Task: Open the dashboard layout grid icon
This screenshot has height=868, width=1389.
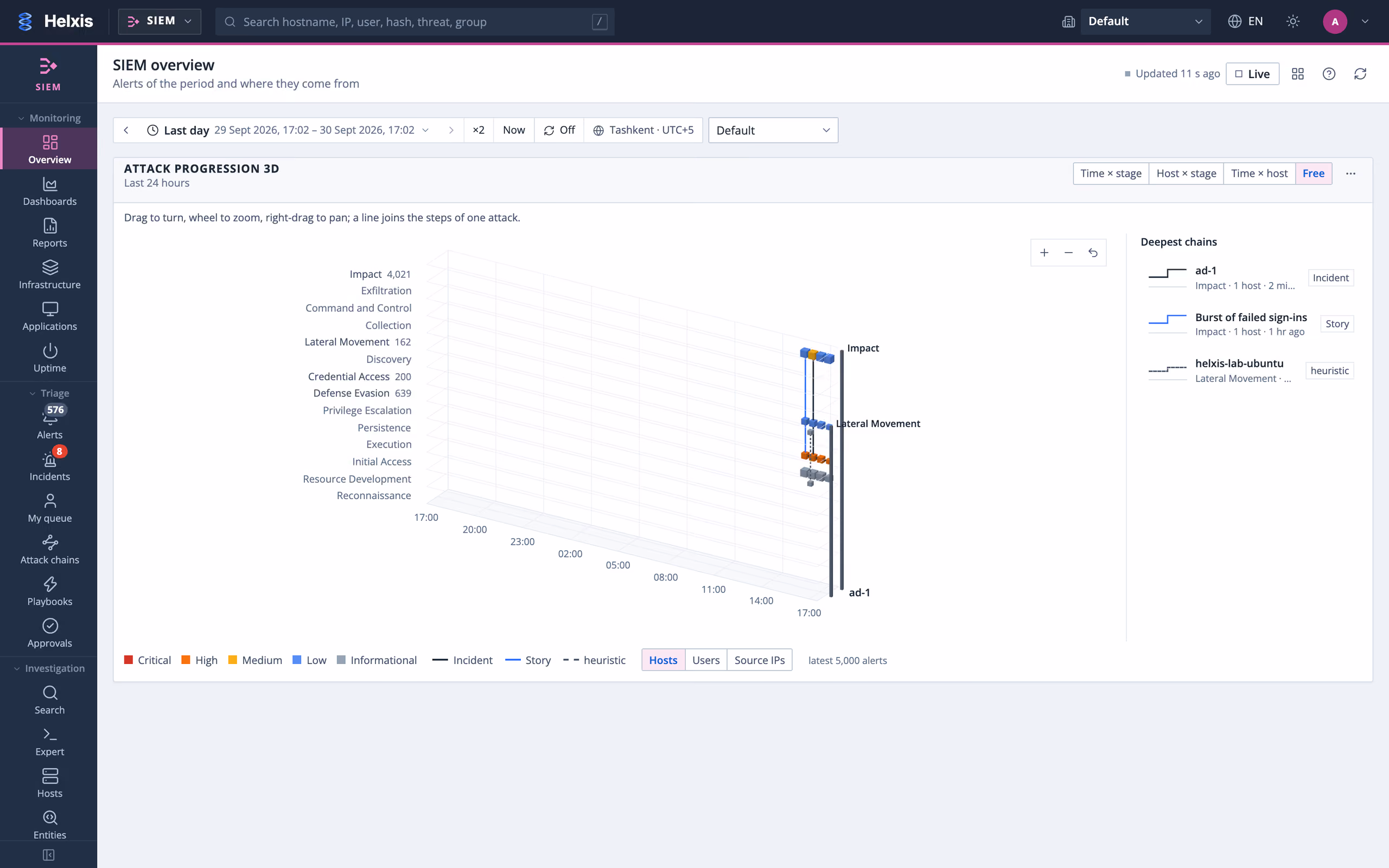Action: click(1298, 74)
